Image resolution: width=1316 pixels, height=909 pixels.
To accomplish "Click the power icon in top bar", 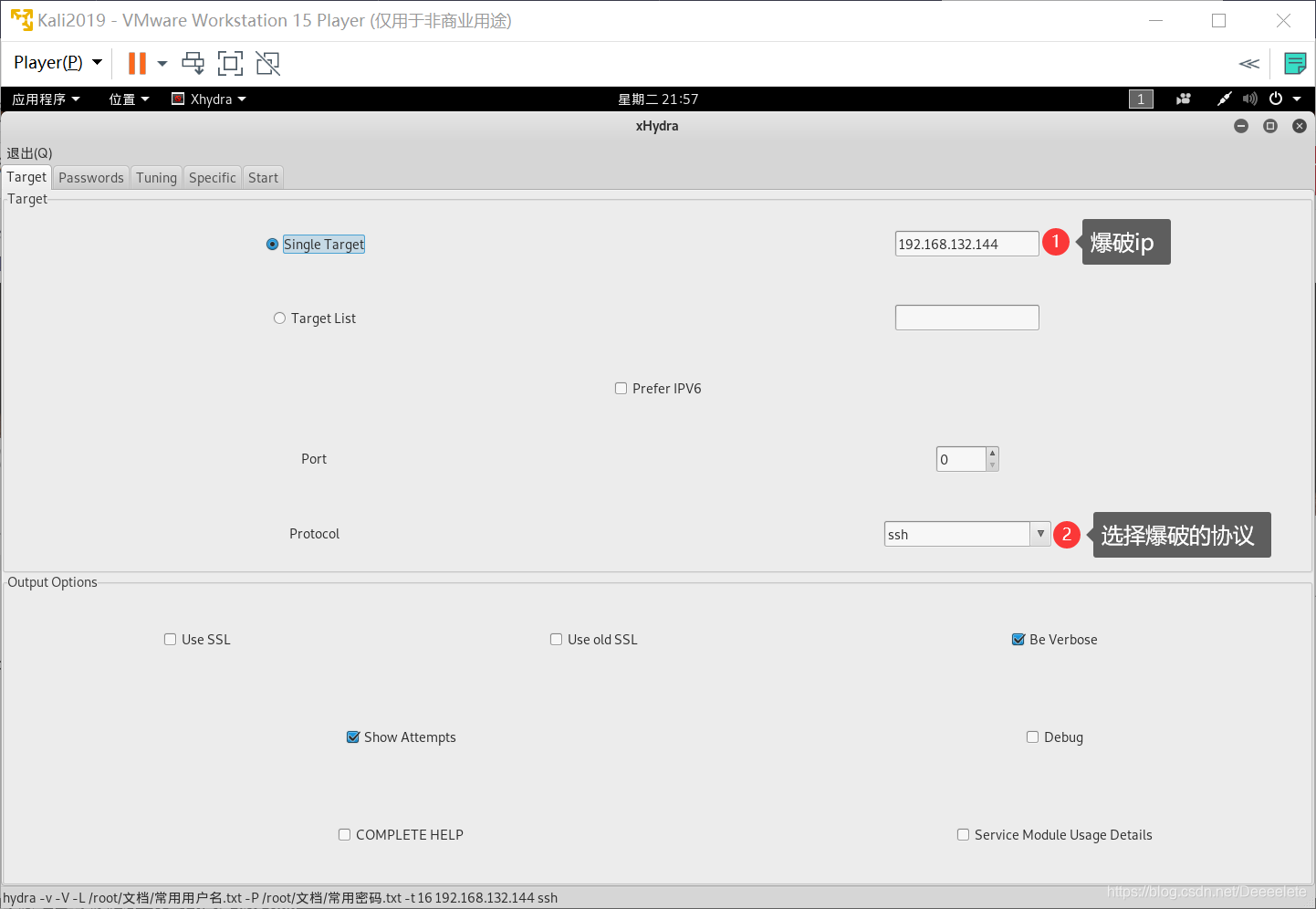I will [1276, 99].
